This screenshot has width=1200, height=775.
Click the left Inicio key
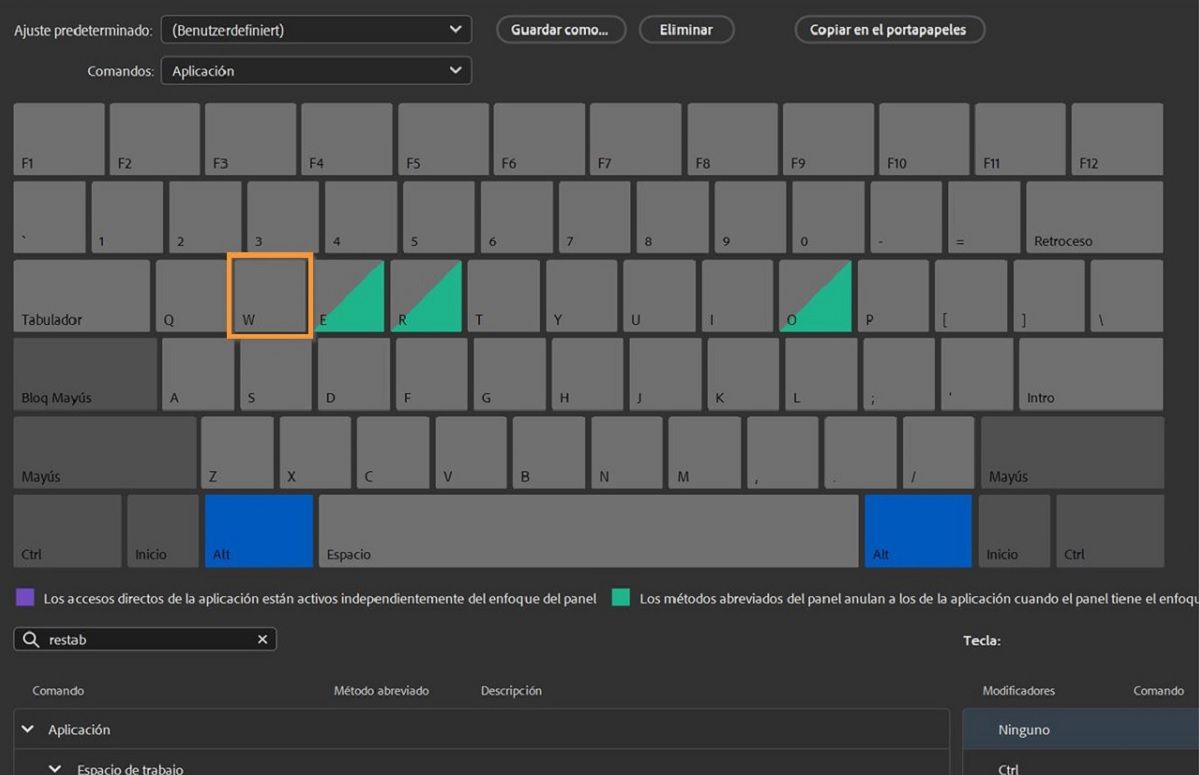[163, 531]
